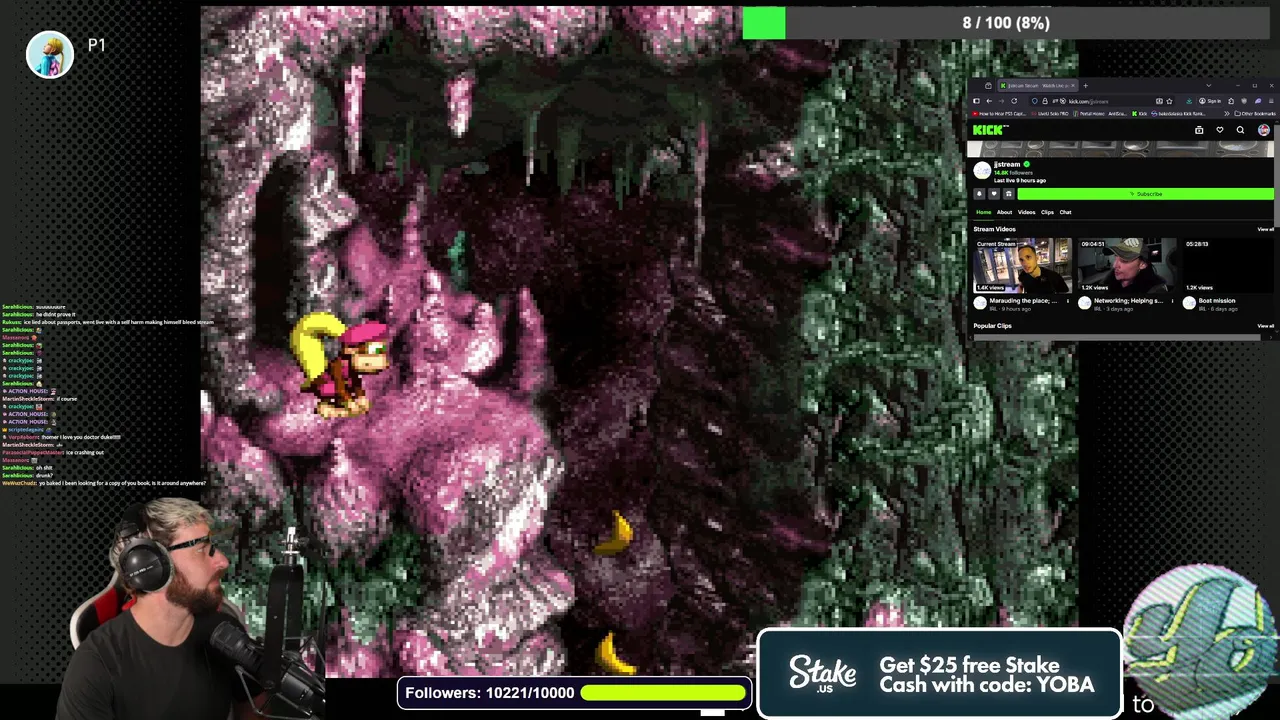Click the Kick logo in the browser page
Screen dimensions: 1280x720
coord(991,130)
